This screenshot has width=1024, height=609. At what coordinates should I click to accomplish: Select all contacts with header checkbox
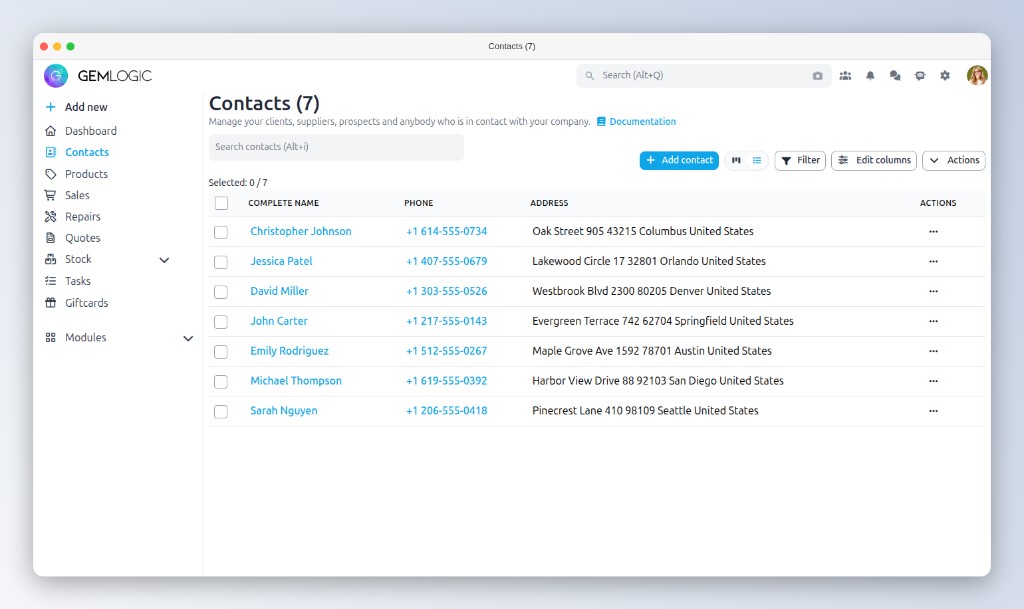tap(221, 203)
